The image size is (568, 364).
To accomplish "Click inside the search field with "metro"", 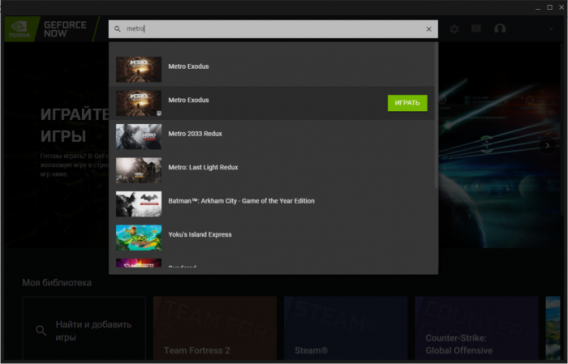I will point(273,29).
